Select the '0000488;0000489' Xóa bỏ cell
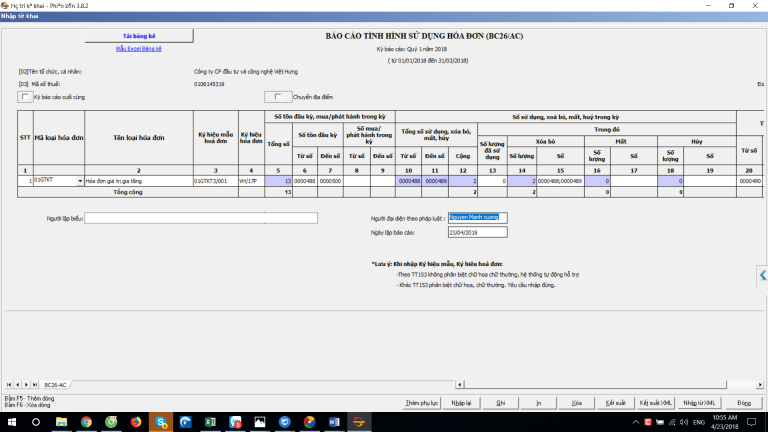Screen dimensions: 768x432 click(x=560, y=181)
